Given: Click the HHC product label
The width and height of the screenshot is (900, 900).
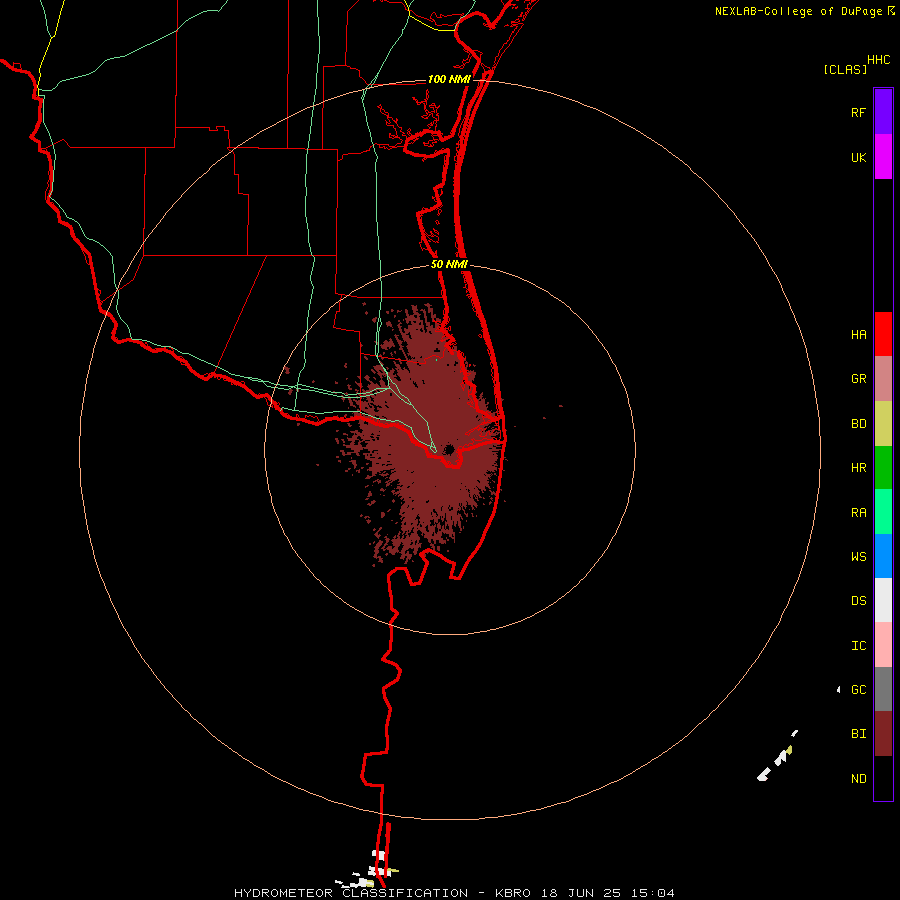Looking at the screenshot, I should [878, 60].
